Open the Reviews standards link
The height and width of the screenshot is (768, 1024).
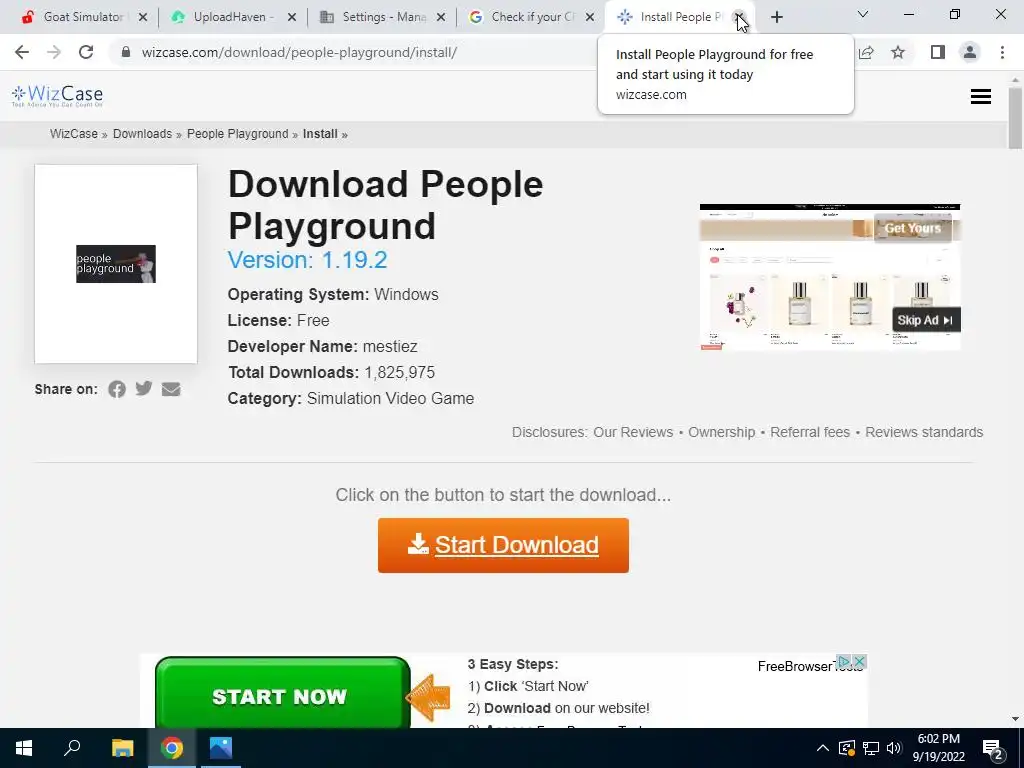click(924, 432)
